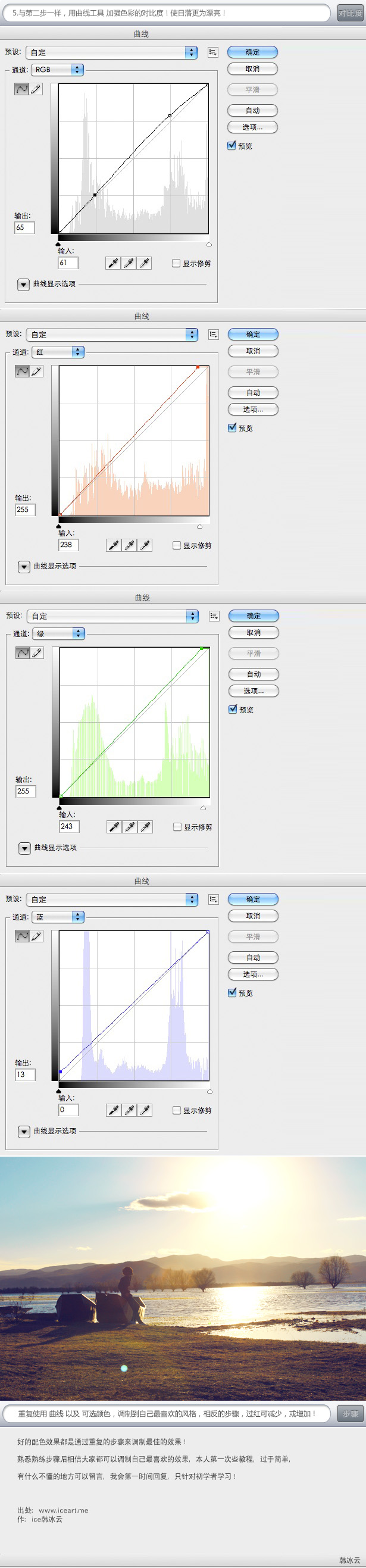Enable 显示修剪 in 红 channel dialog
Screen dimensions: 366x1568
(177, 545)
